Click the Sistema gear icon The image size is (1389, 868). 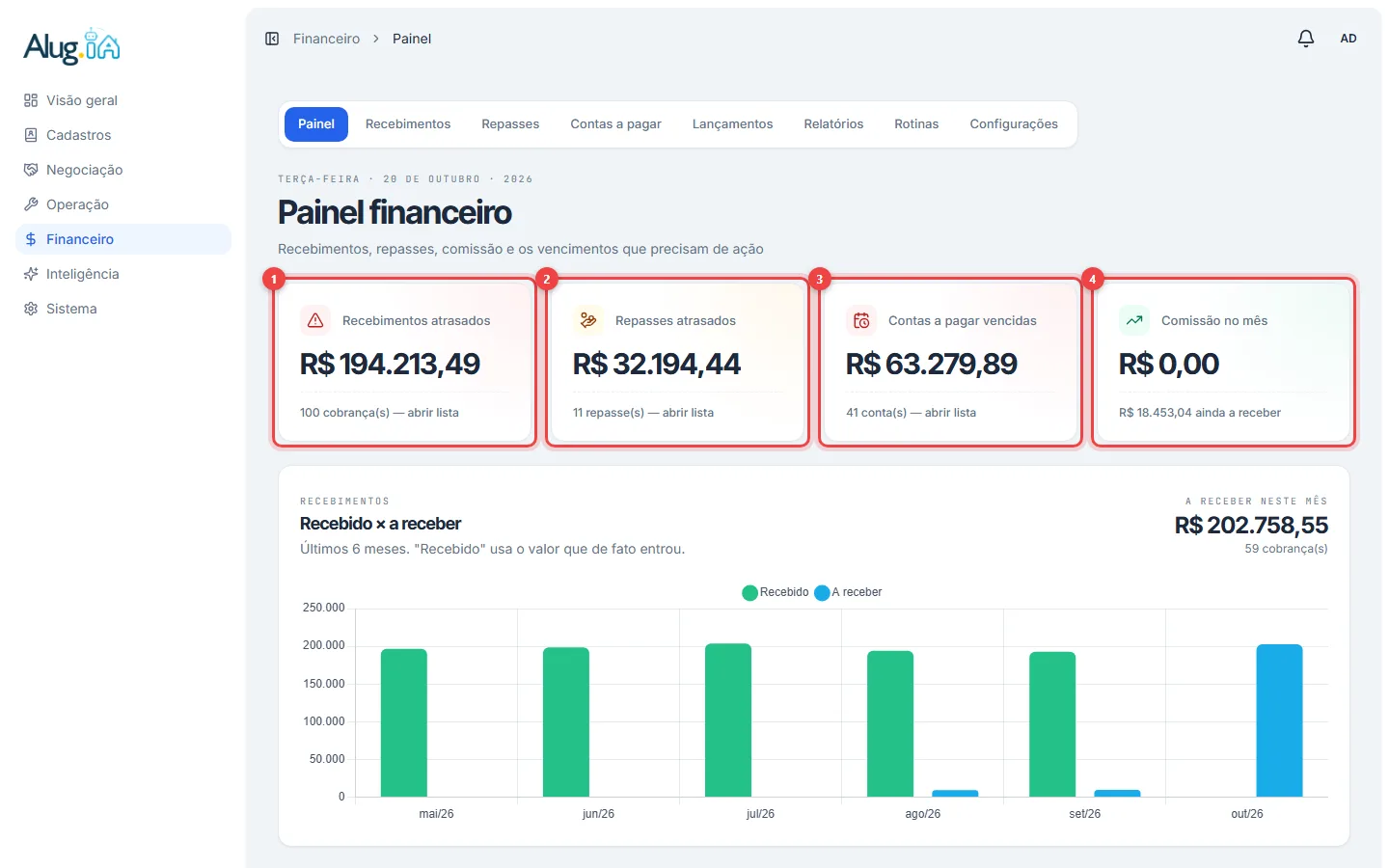[31, 309]
